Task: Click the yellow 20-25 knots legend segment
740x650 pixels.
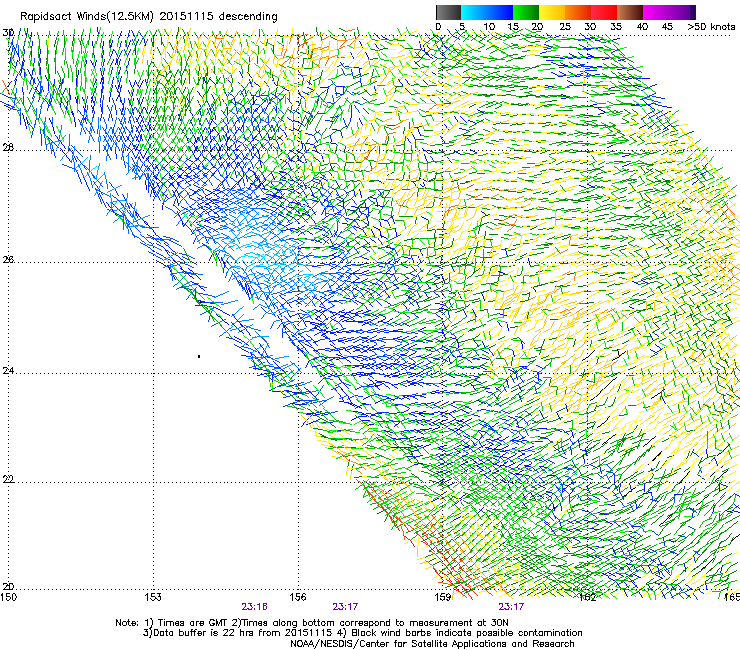Action: click(552, 12)
